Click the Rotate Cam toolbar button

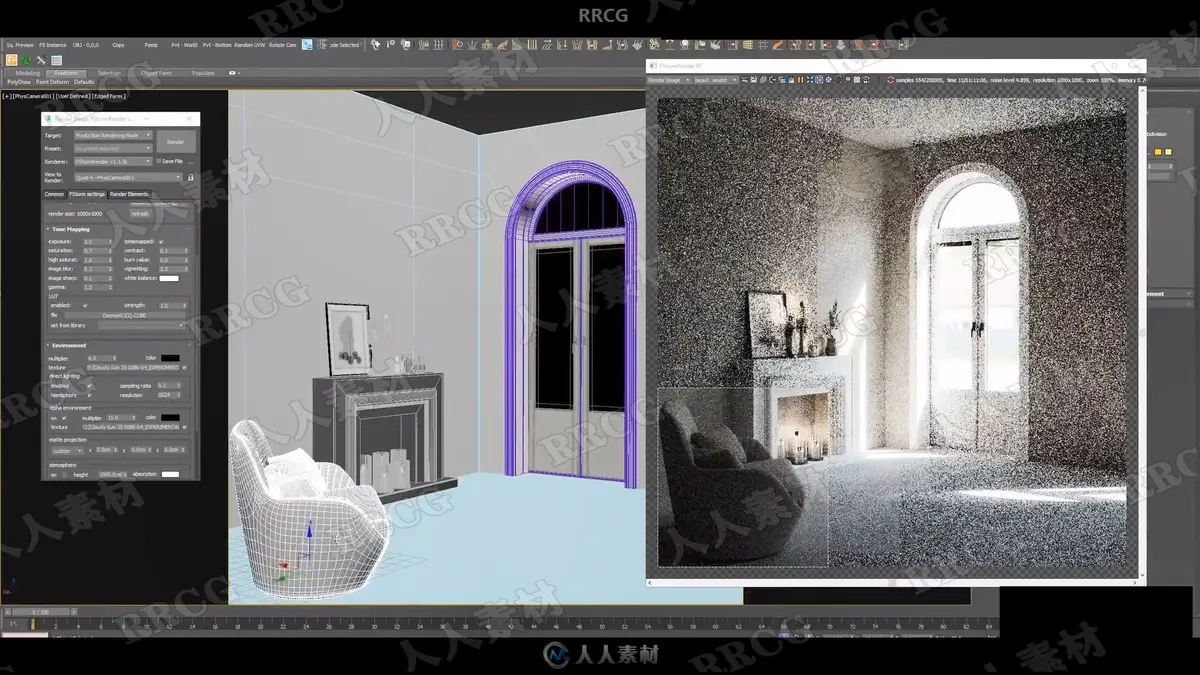click(x=284, y=45)
